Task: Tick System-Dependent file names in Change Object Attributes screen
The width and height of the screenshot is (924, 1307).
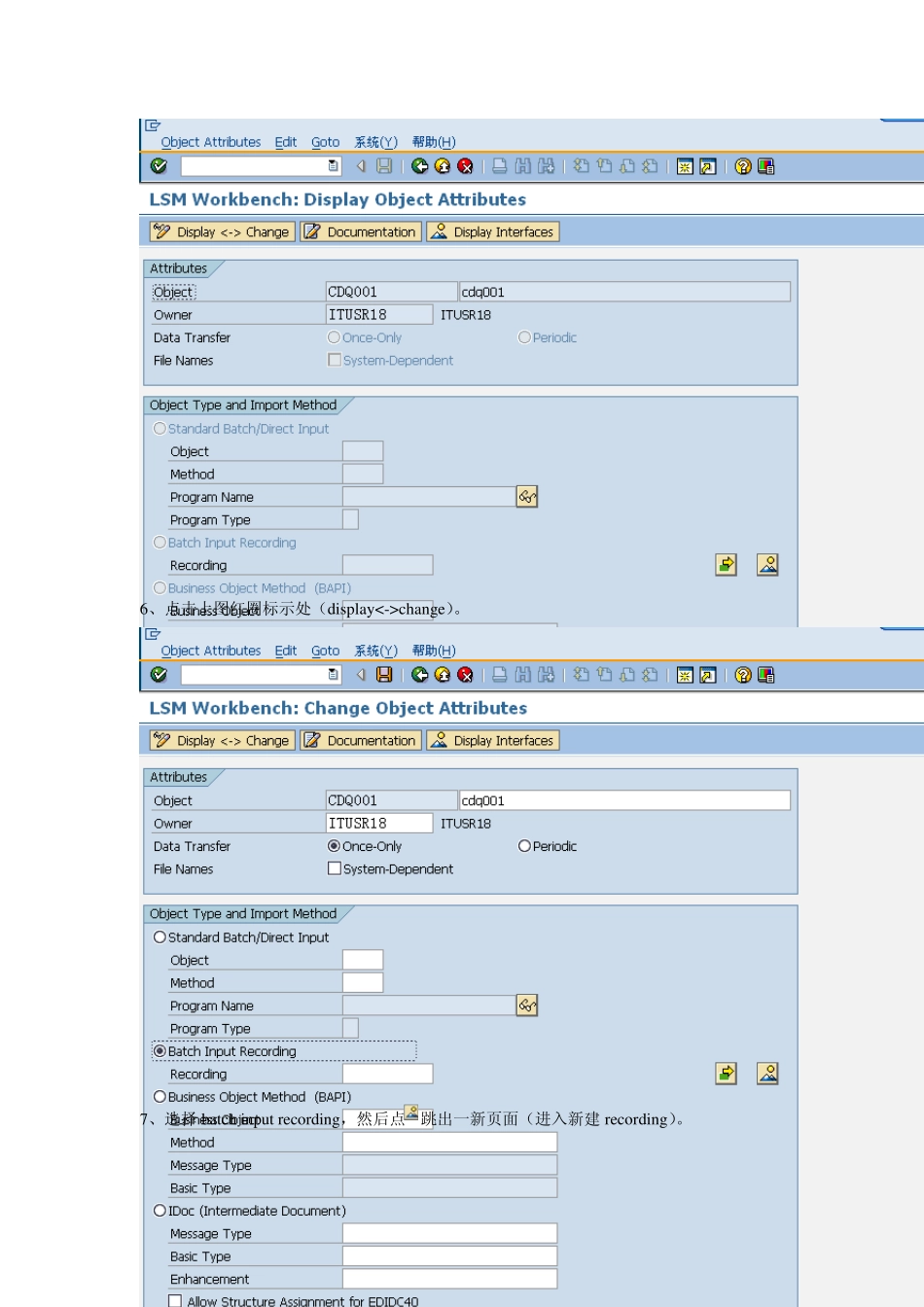Action: pyautogui.click(x=335, y=868)
